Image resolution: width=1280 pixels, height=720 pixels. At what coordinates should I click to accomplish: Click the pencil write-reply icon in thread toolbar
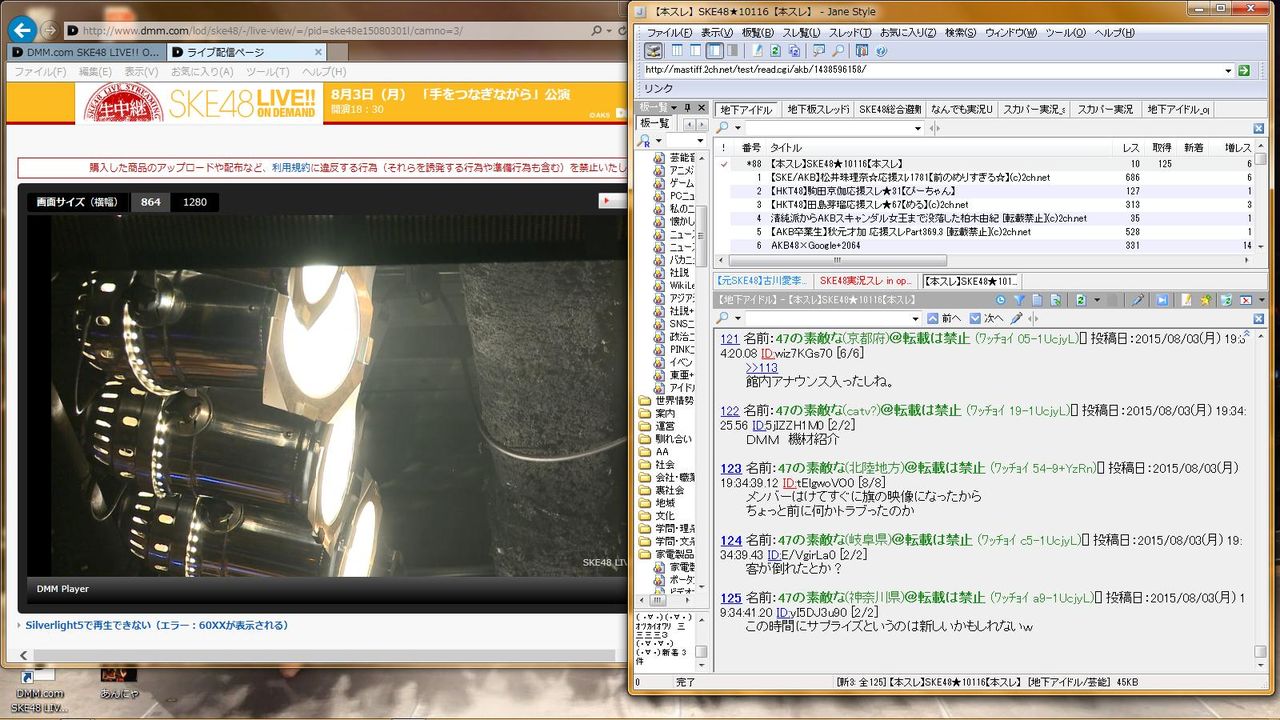click(x=1137, y=300)
